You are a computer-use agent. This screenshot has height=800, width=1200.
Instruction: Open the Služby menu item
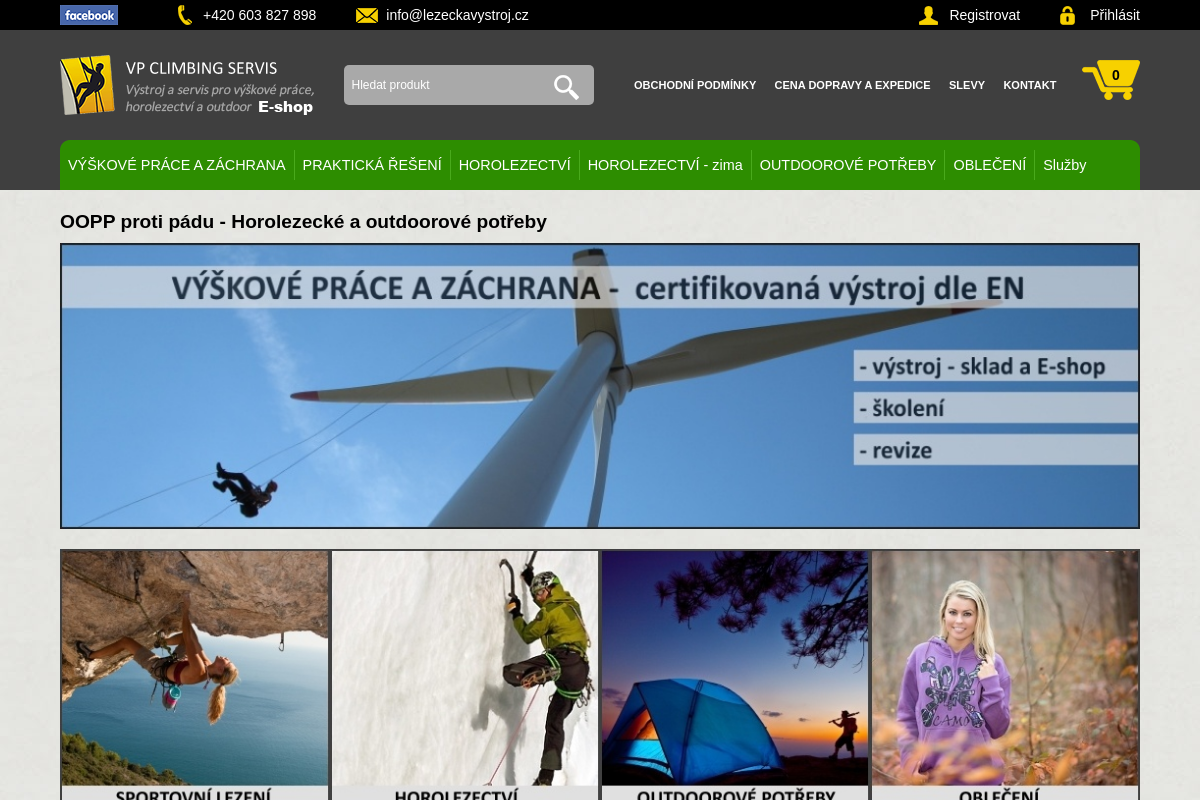pyautogui.click(x=1064, y=165)
